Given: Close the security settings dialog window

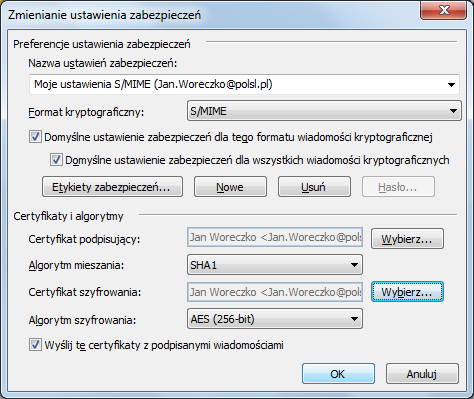Looking at the screenshot, I should coord(444,11).
